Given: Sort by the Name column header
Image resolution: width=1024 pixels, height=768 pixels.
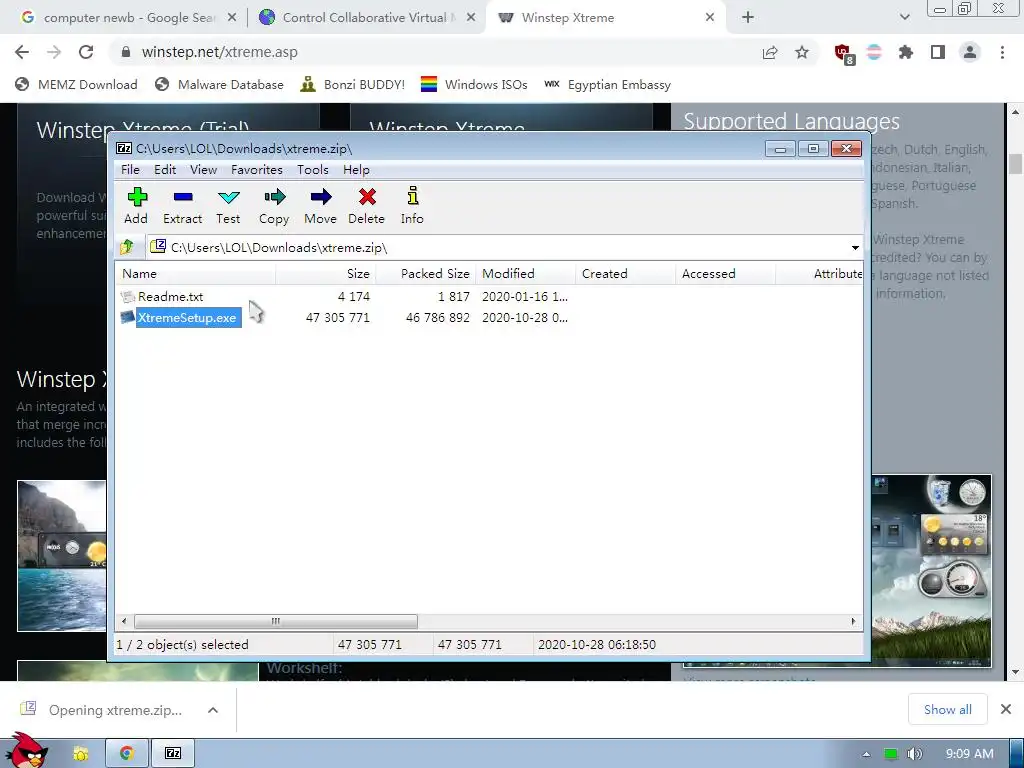Looking at the screenshot, I should pos(195,274).
